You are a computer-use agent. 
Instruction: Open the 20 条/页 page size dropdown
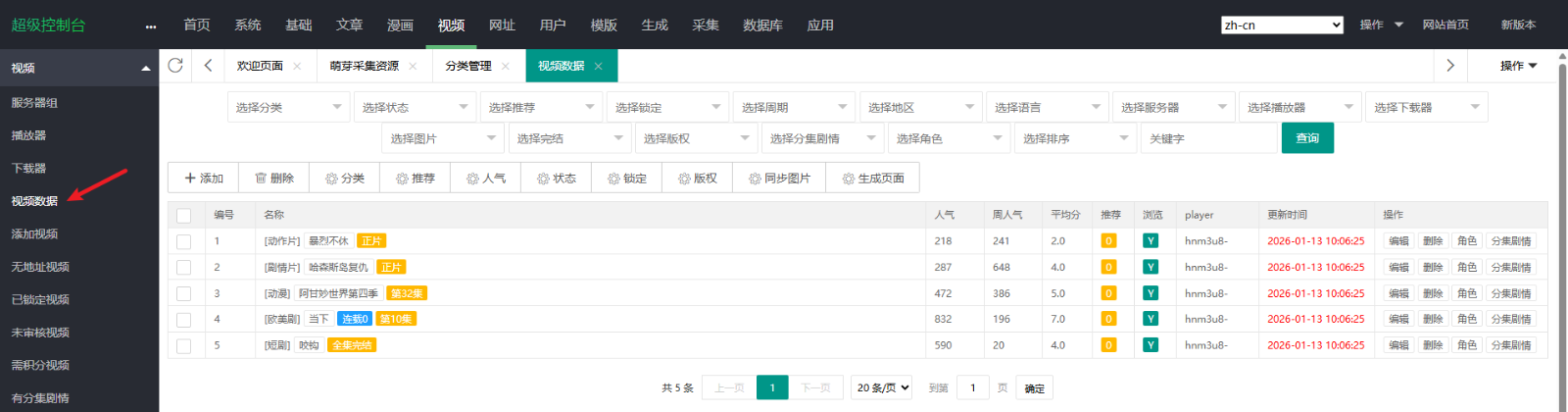click(883, 387)
